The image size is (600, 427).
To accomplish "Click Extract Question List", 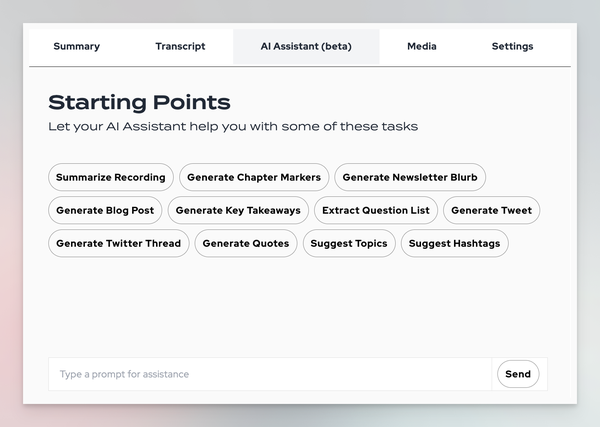I will click(x=376, y=210).
